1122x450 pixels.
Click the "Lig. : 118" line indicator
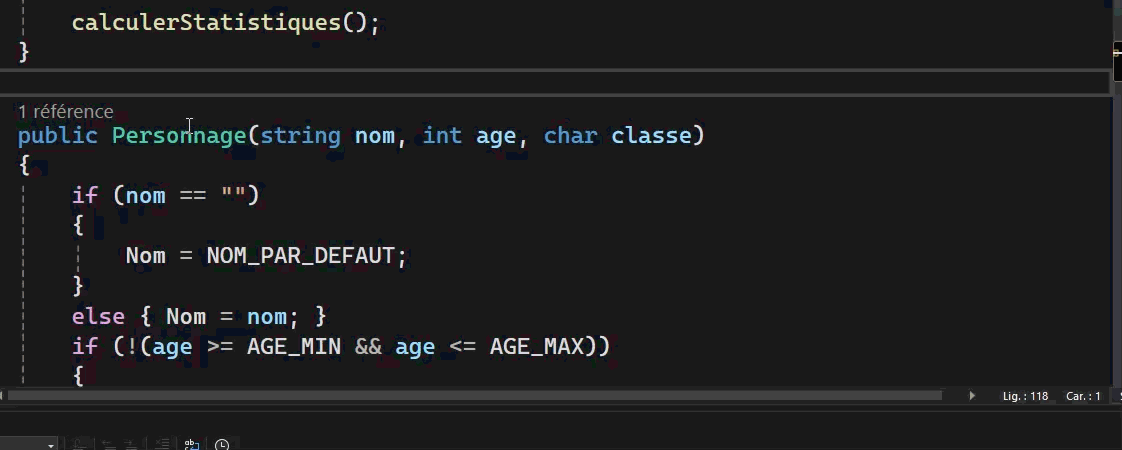(x=1025, y=397)
